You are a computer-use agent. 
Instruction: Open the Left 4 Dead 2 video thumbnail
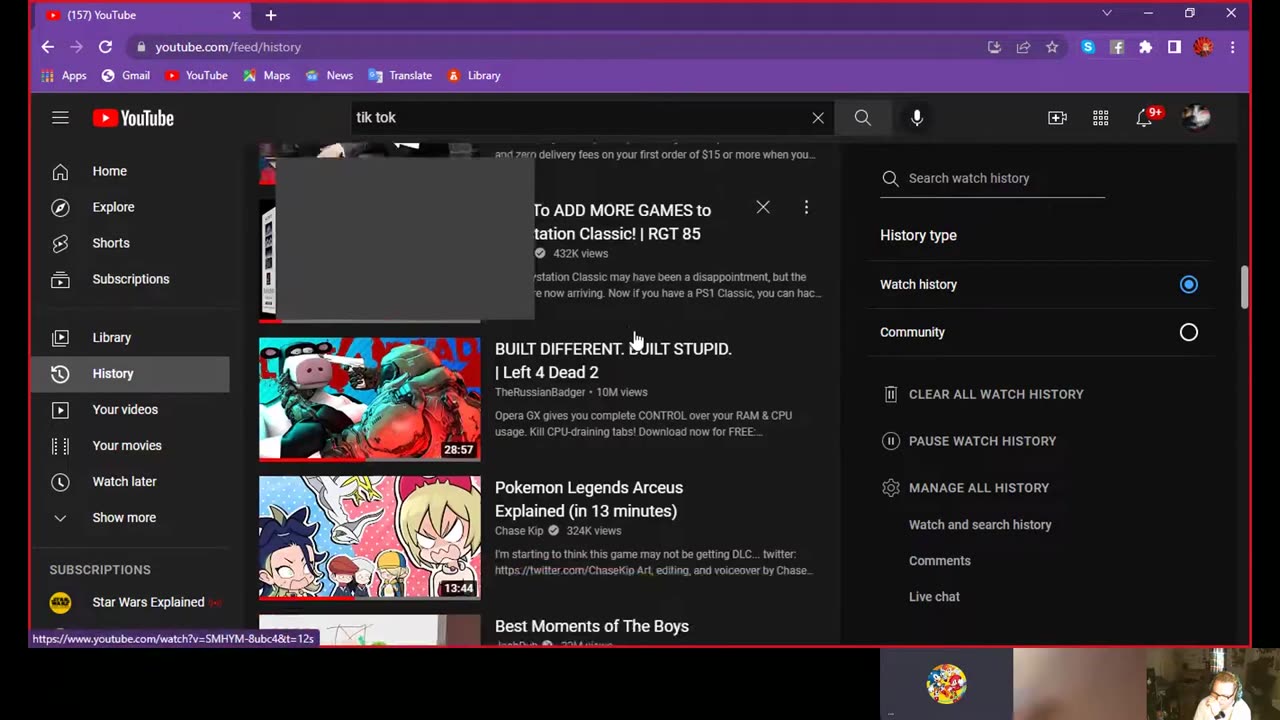click(370, 399)
